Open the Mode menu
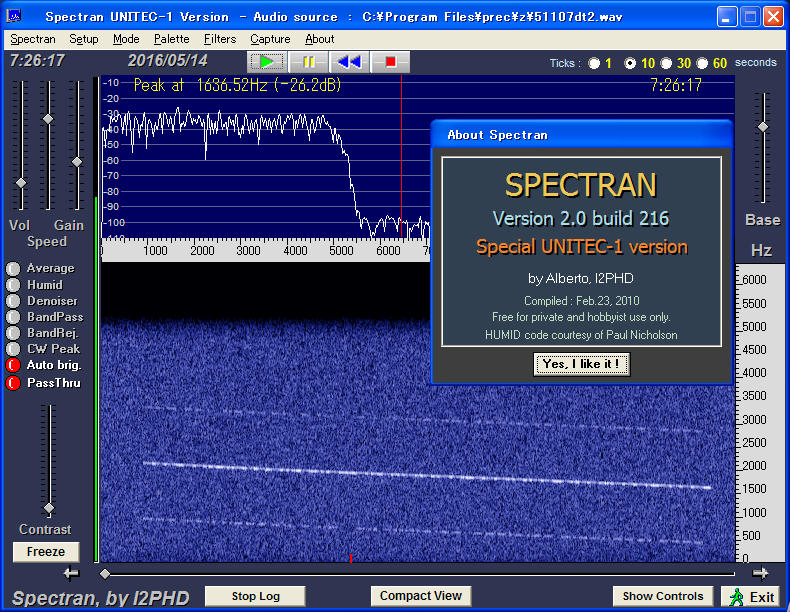 (x=126, y=39)
